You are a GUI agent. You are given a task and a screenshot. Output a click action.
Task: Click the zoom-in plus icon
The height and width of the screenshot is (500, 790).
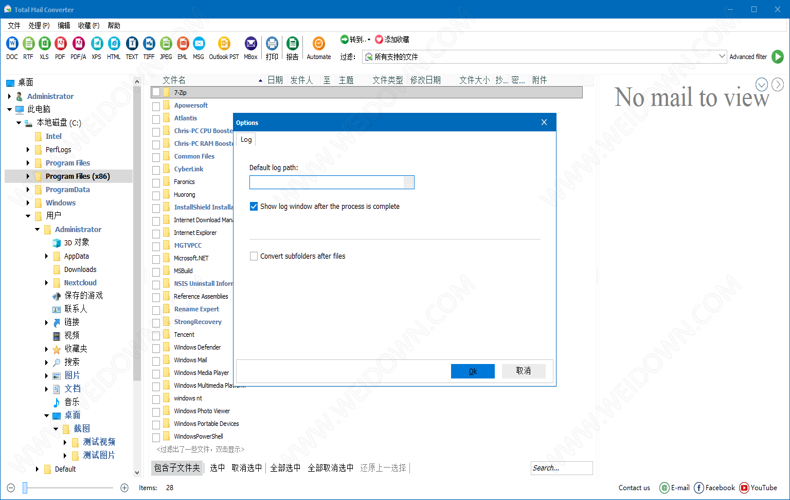[x=124, y=487]
